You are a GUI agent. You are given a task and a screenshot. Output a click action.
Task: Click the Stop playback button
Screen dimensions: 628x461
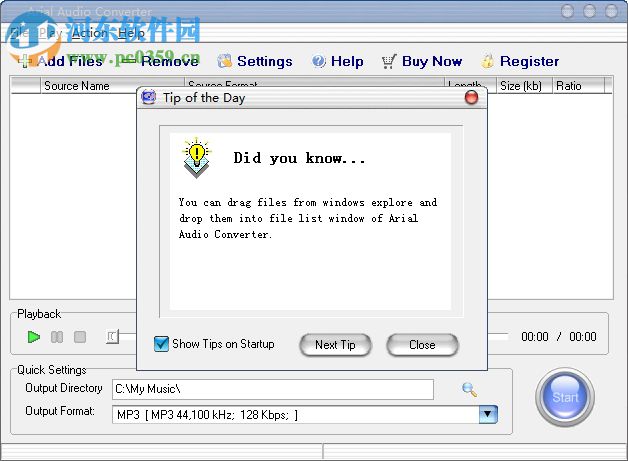point(80,337)
